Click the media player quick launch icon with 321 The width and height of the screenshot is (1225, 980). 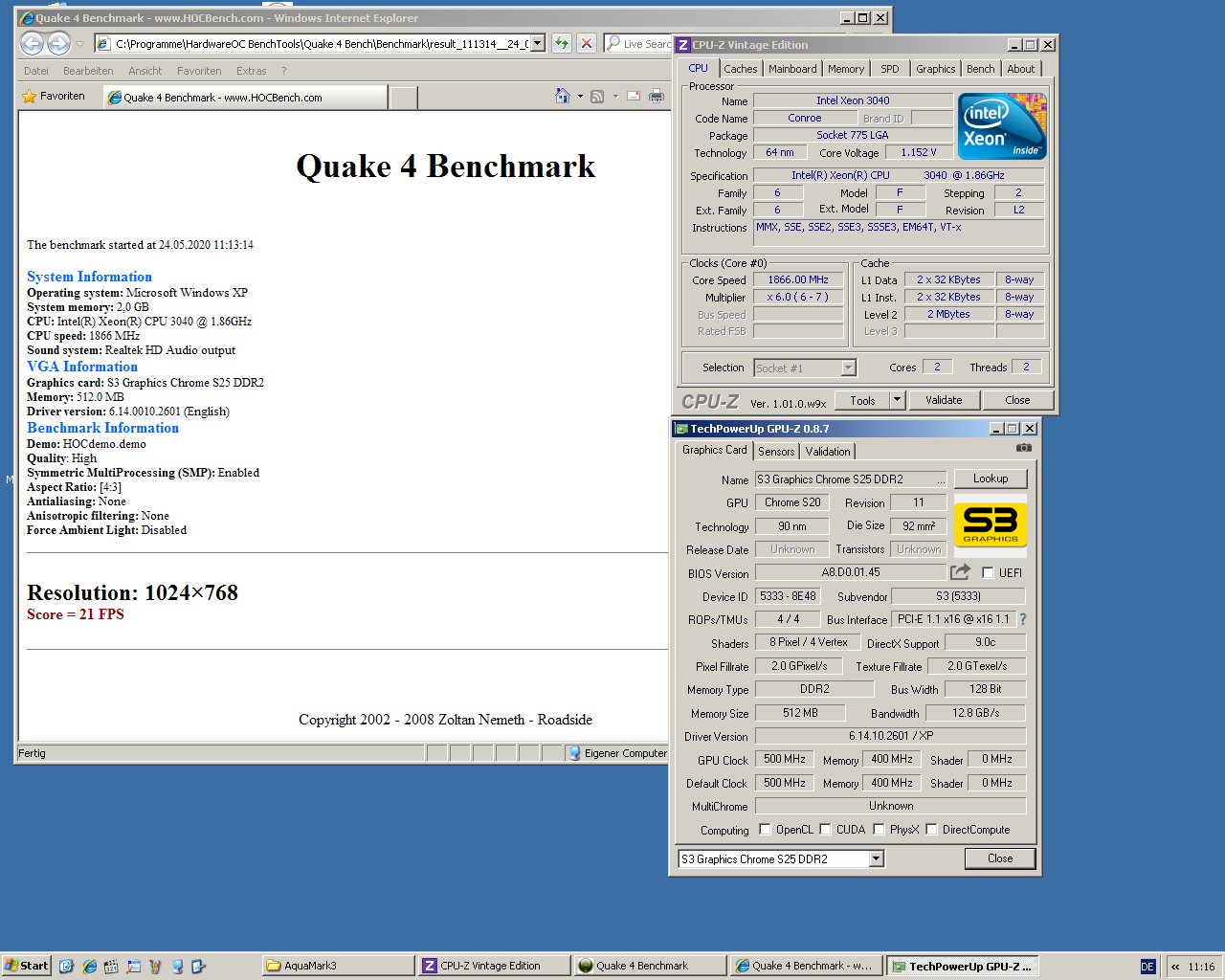coord(111,967)
